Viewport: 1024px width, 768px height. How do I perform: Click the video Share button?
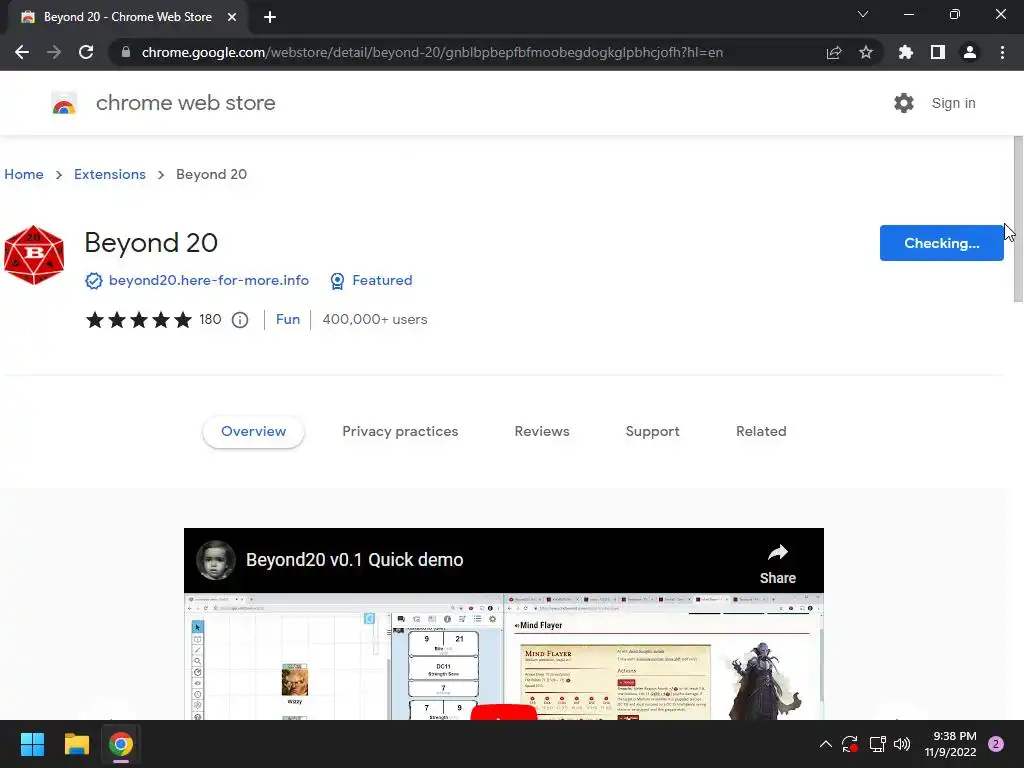pos(778,564)
